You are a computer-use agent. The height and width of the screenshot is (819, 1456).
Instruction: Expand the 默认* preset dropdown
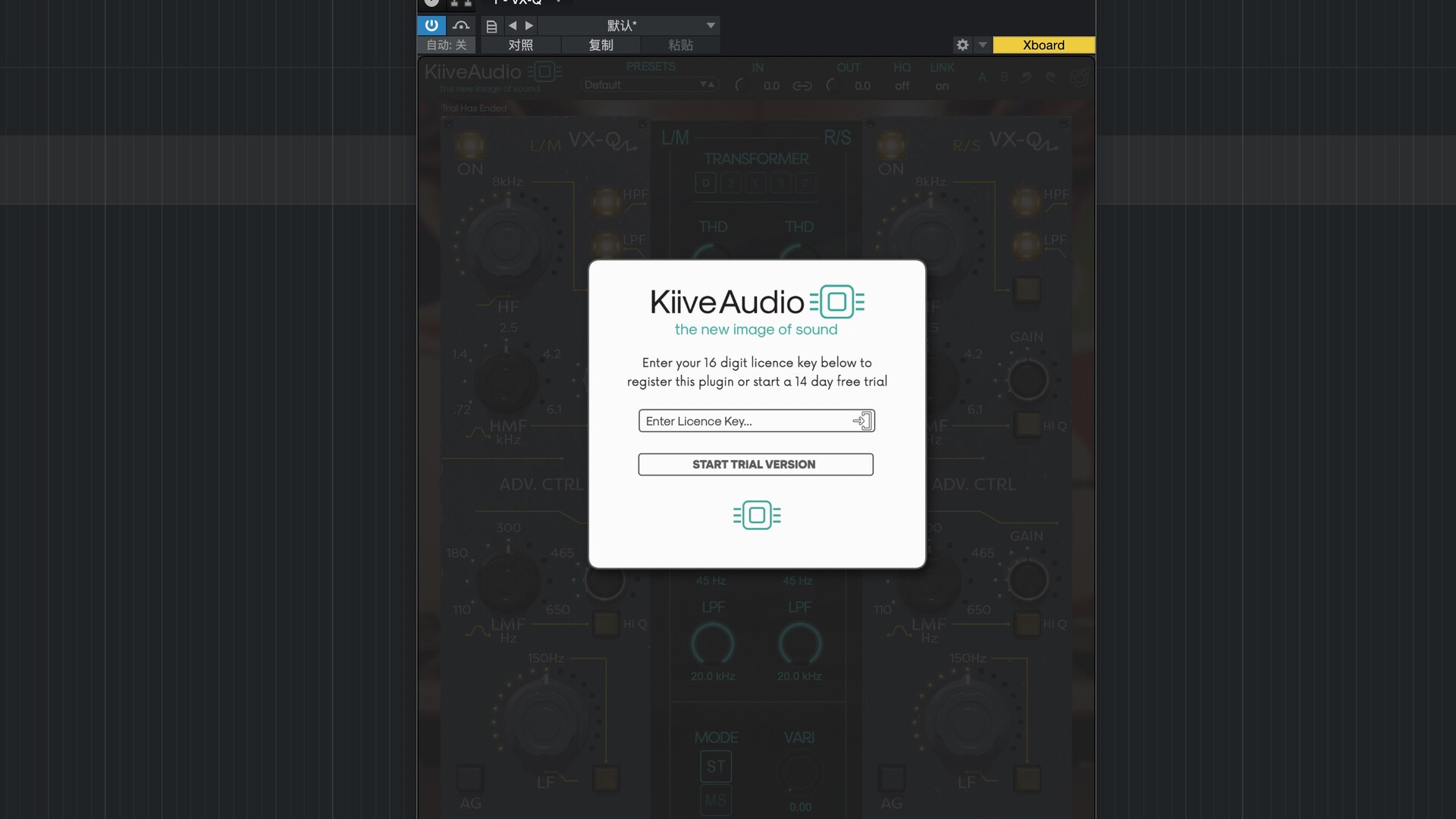(710, 26)
